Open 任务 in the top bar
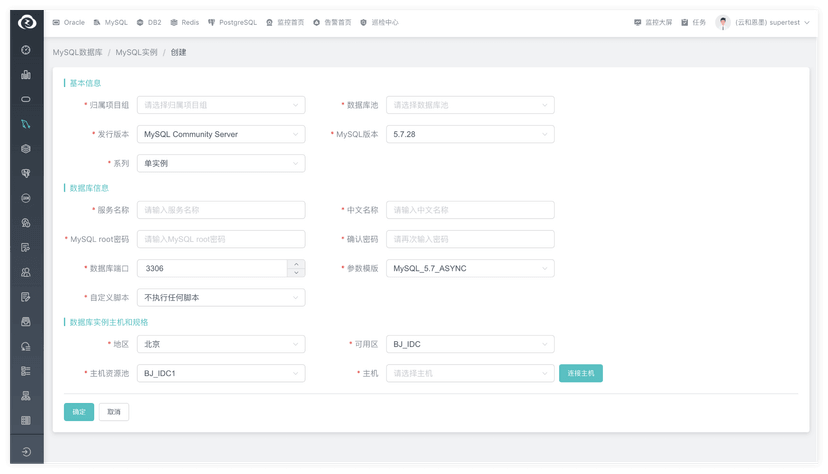 (x=693, y=22)
